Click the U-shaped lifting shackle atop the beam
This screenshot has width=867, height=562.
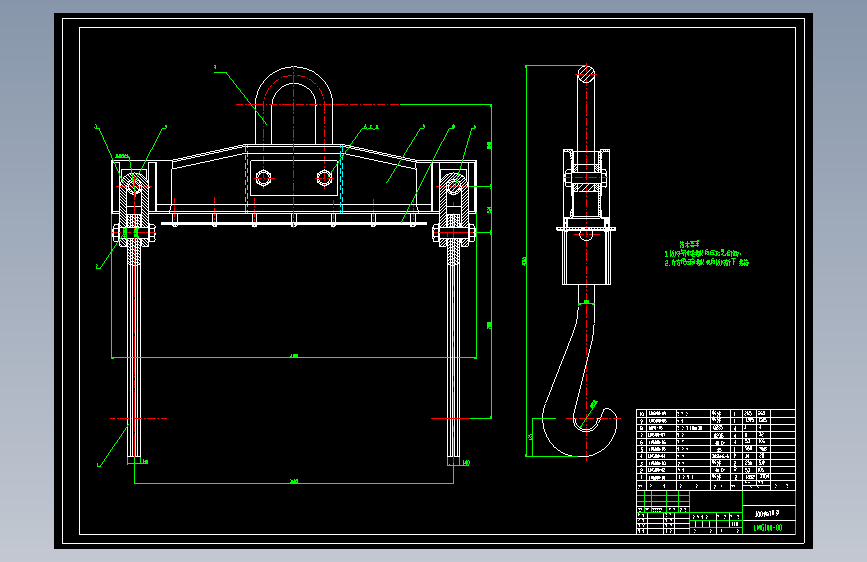(x=294, y=105)
